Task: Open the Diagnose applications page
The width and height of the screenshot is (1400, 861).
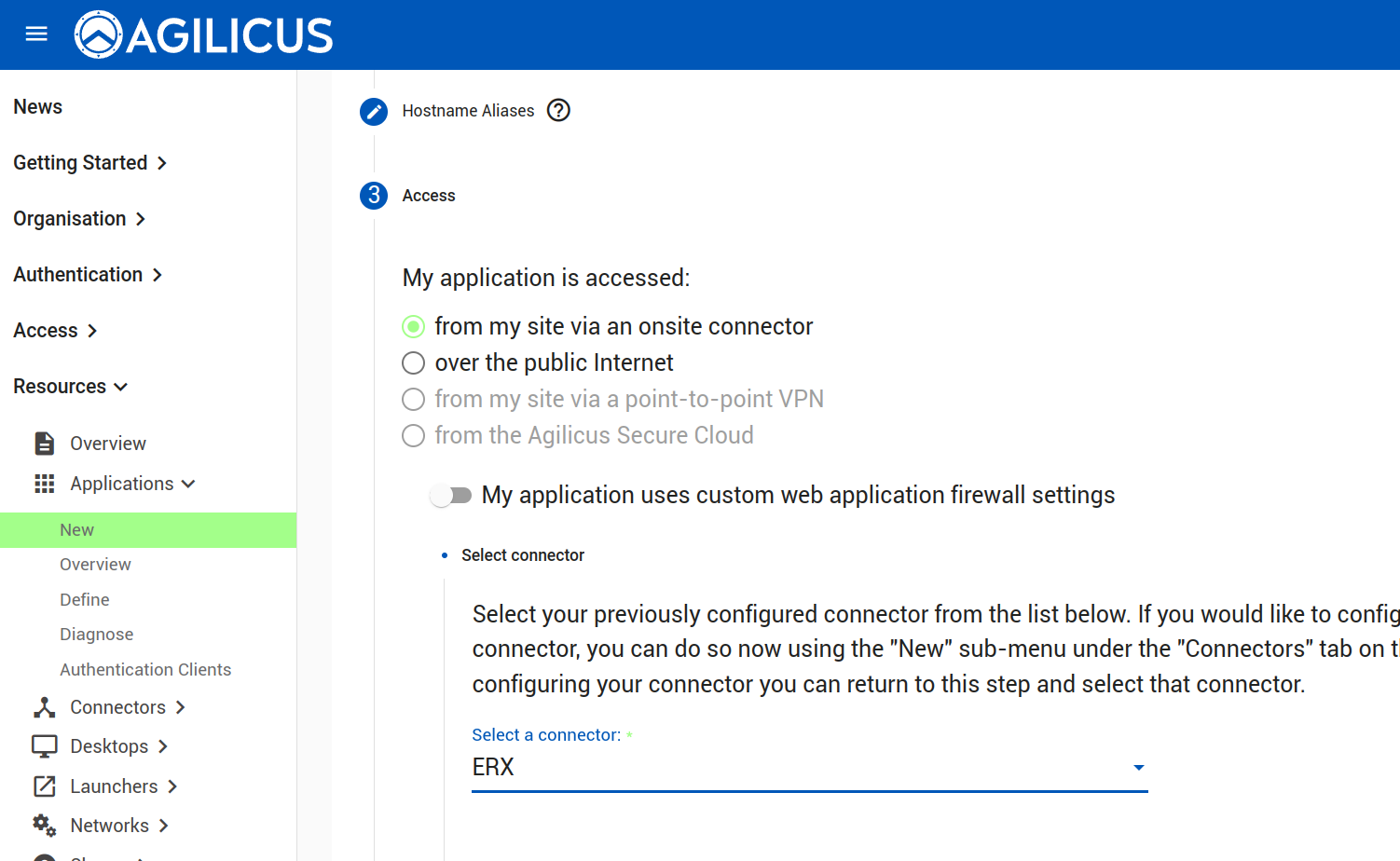Action: pos(97,635)
